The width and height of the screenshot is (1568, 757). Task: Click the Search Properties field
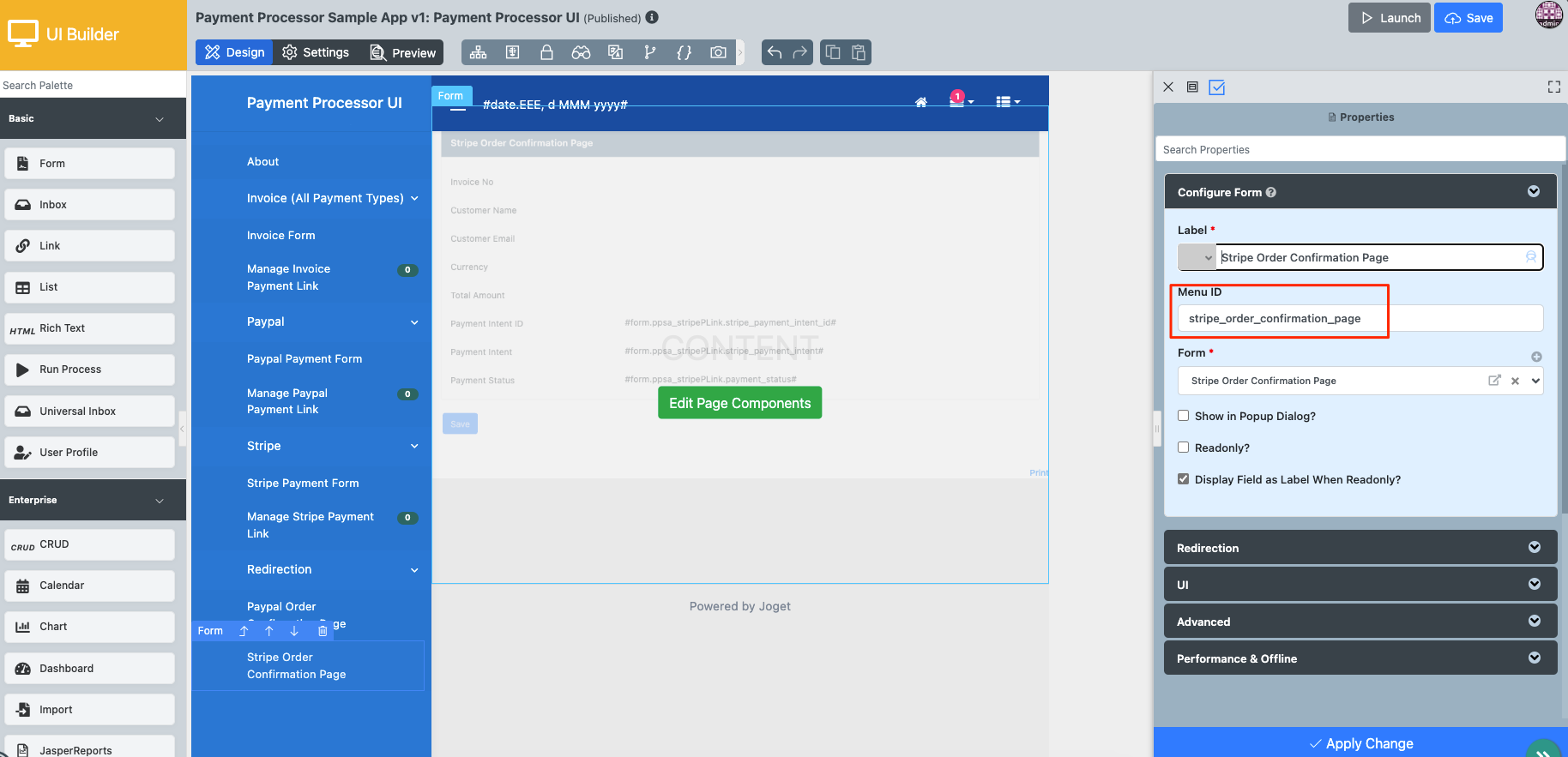[1360, 149]
